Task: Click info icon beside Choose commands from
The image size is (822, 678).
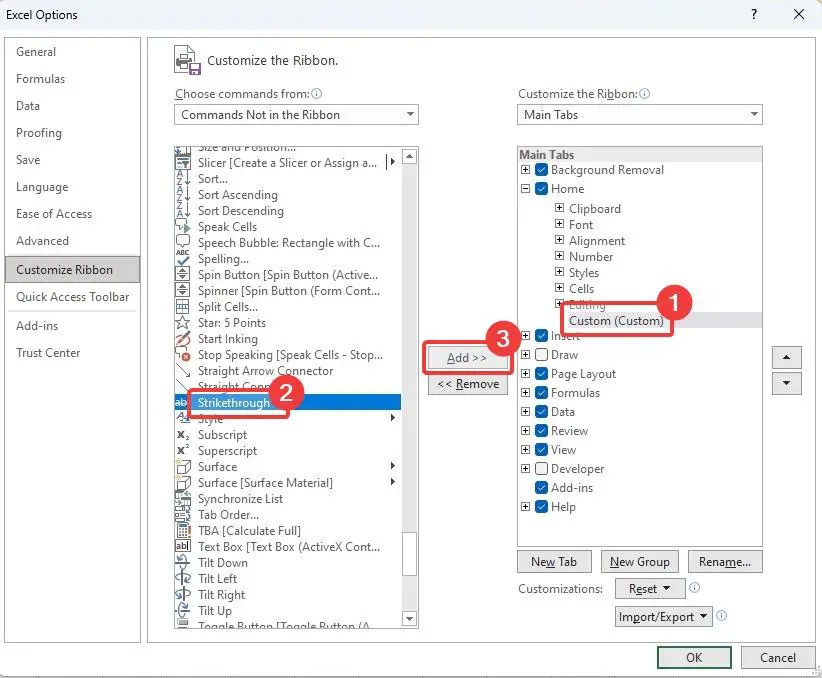Action: pyautogui.click(x=317, y=93)
